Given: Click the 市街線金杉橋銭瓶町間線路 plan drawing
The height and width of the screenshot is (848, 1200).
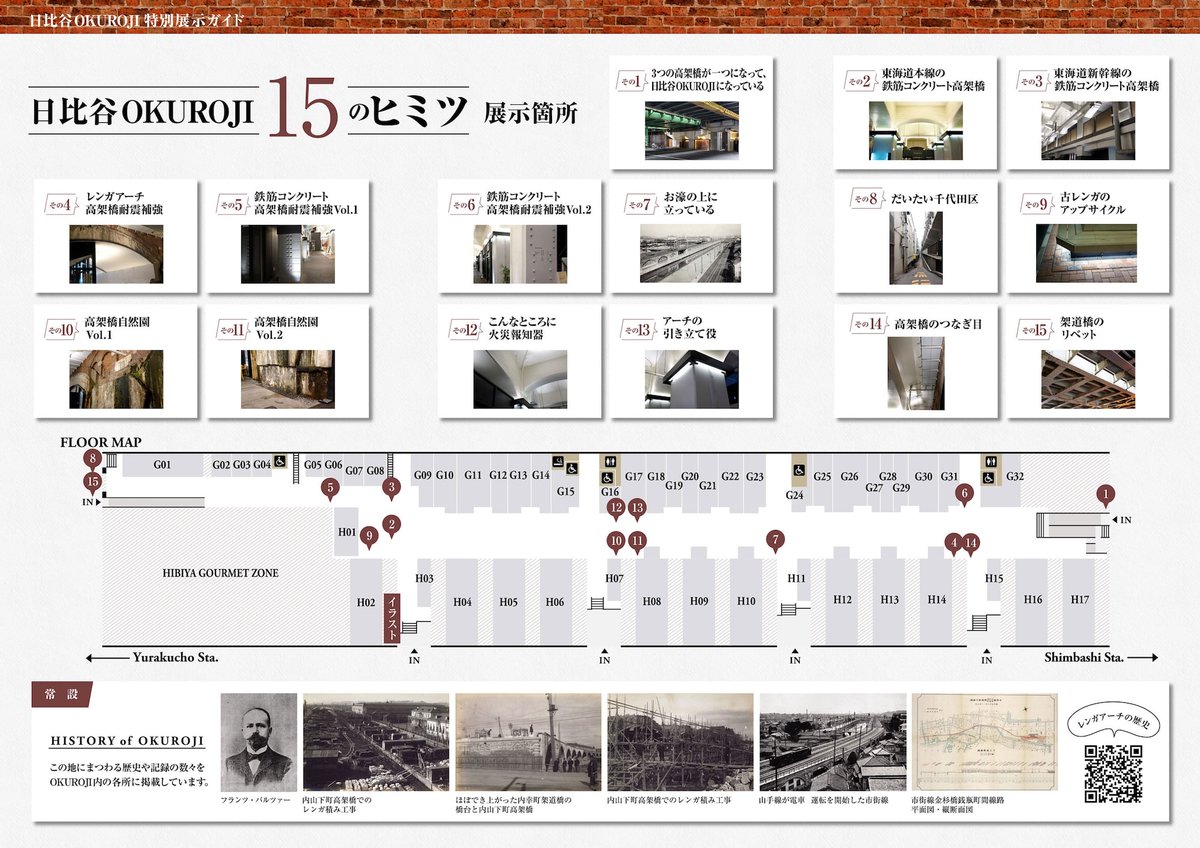Looking at the screenshot, I should tap(986, 743).
